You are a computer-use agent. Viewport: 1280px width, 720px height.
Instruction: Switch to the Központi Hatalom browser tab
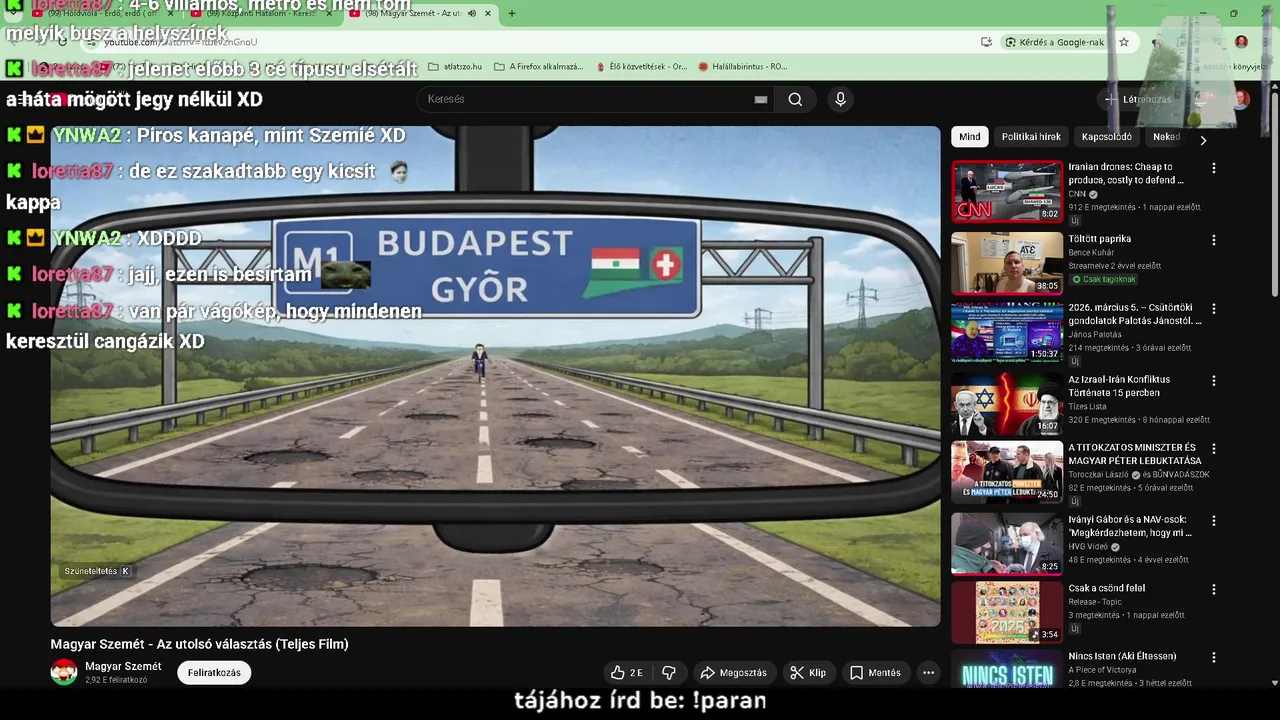tap(261, 14)
